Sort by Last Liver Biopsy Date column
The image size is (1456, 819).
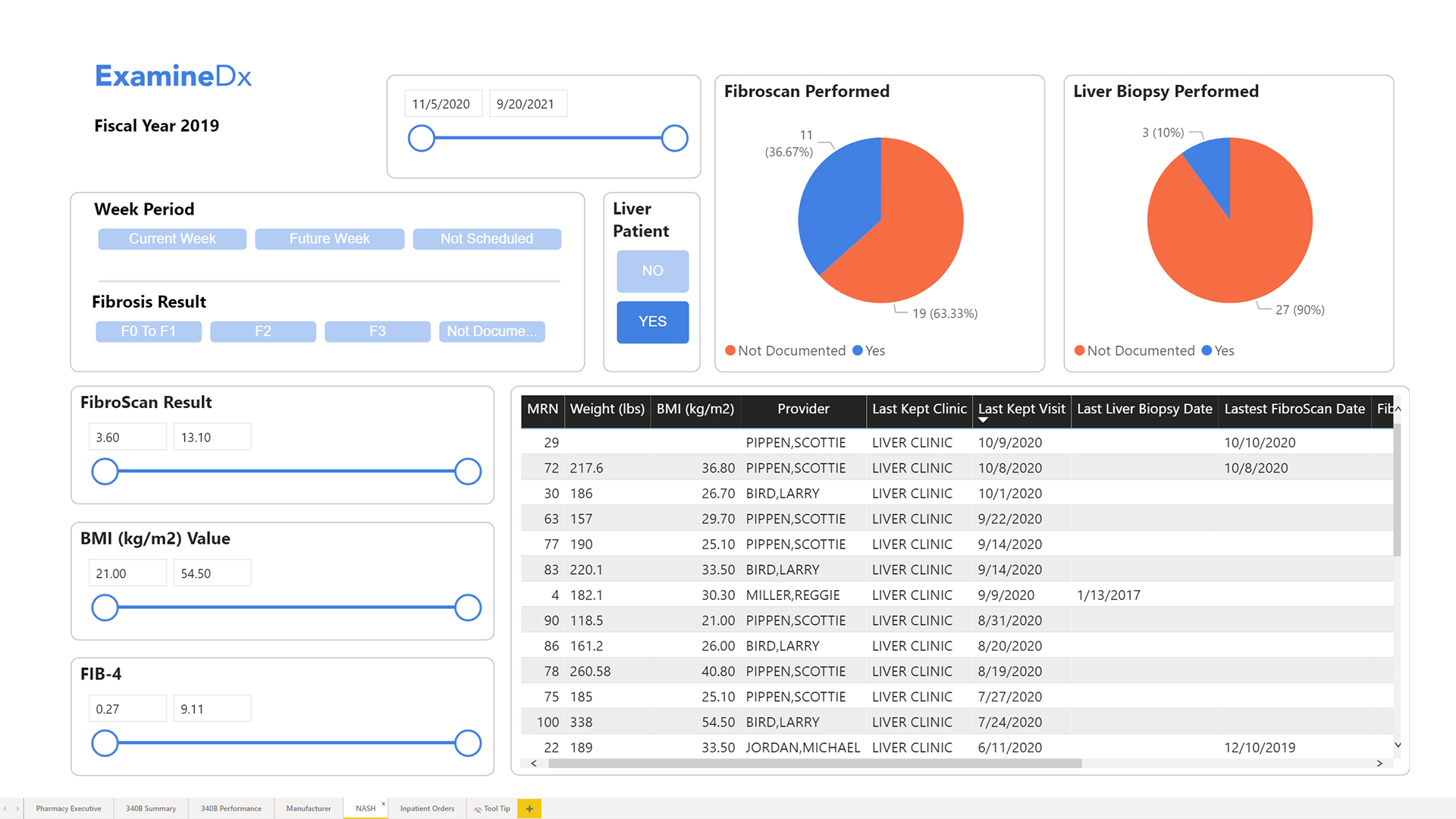1144,409
